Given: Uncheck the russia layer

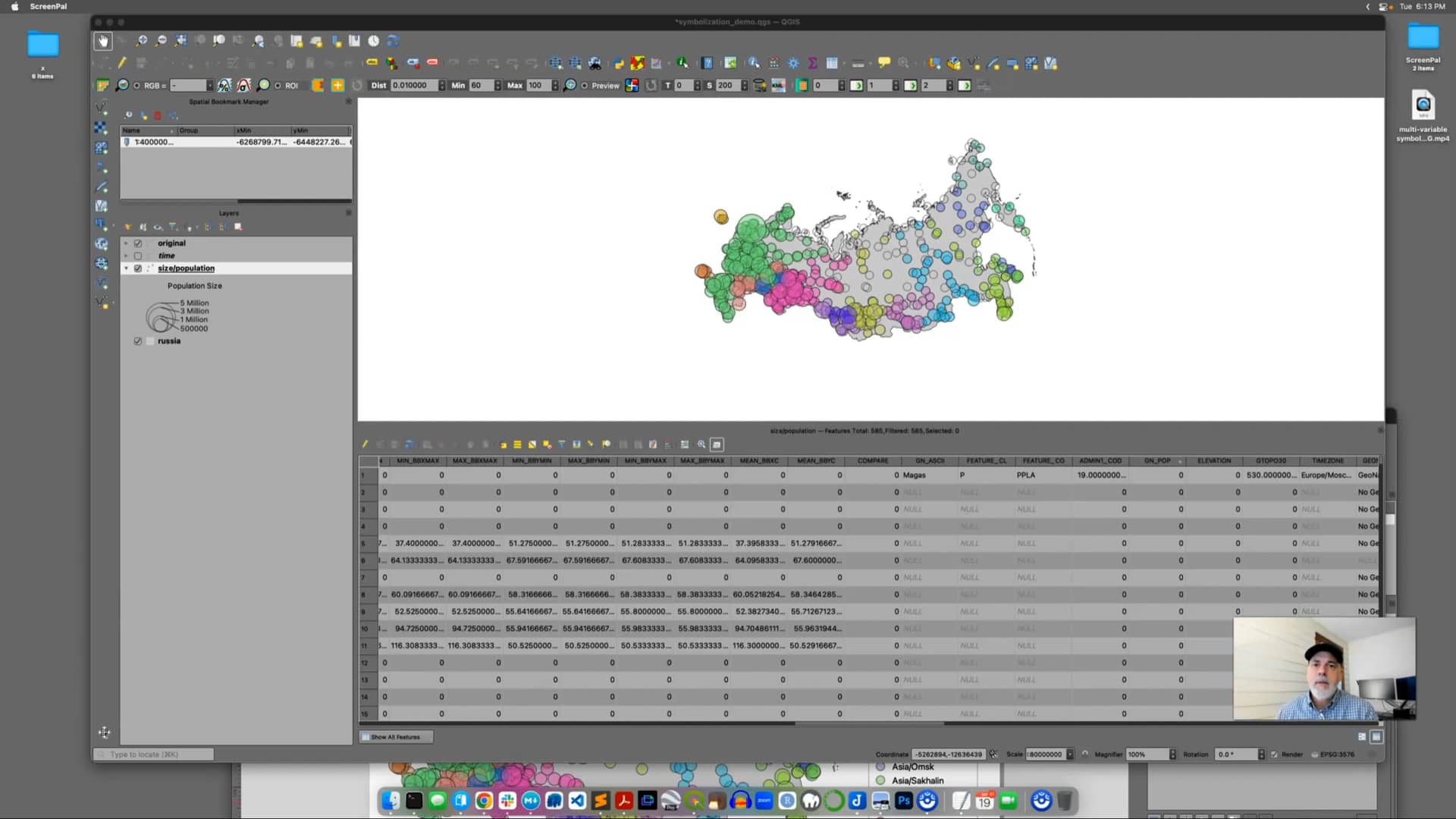Looking at the screenshot, I should [138, 341].
